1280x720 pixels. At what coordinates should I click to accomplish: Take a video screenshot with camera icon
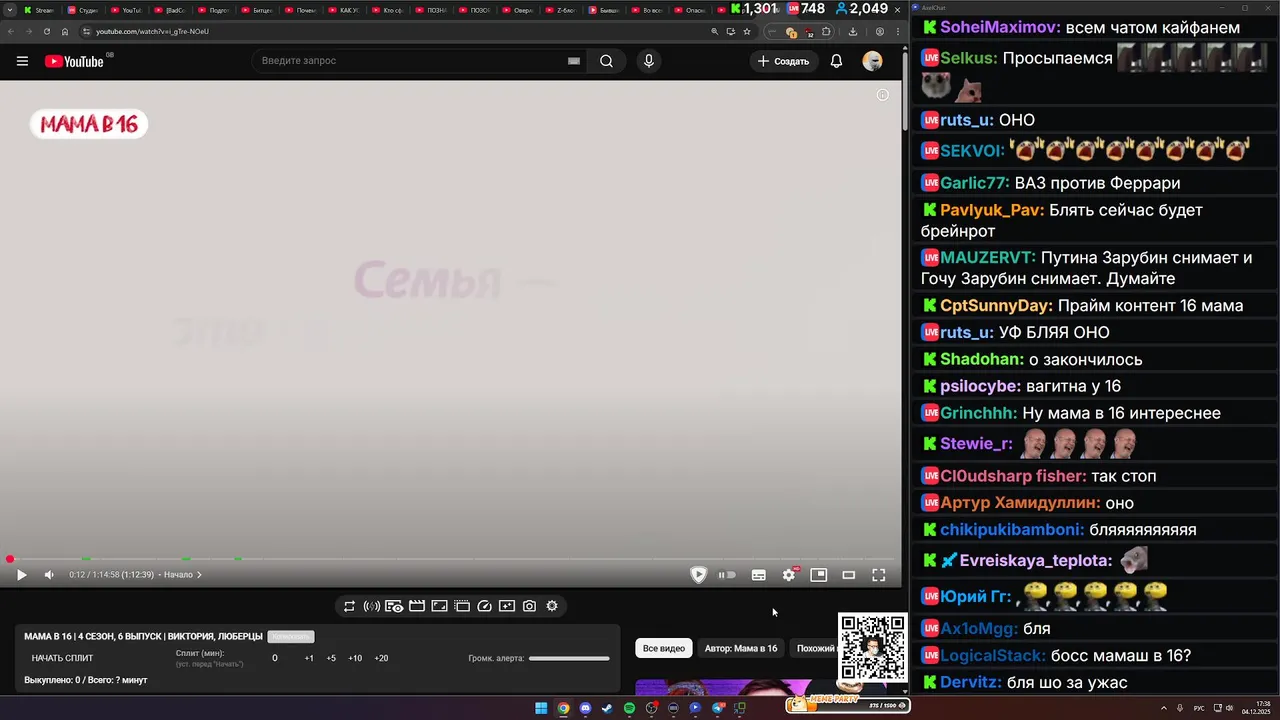529,606
